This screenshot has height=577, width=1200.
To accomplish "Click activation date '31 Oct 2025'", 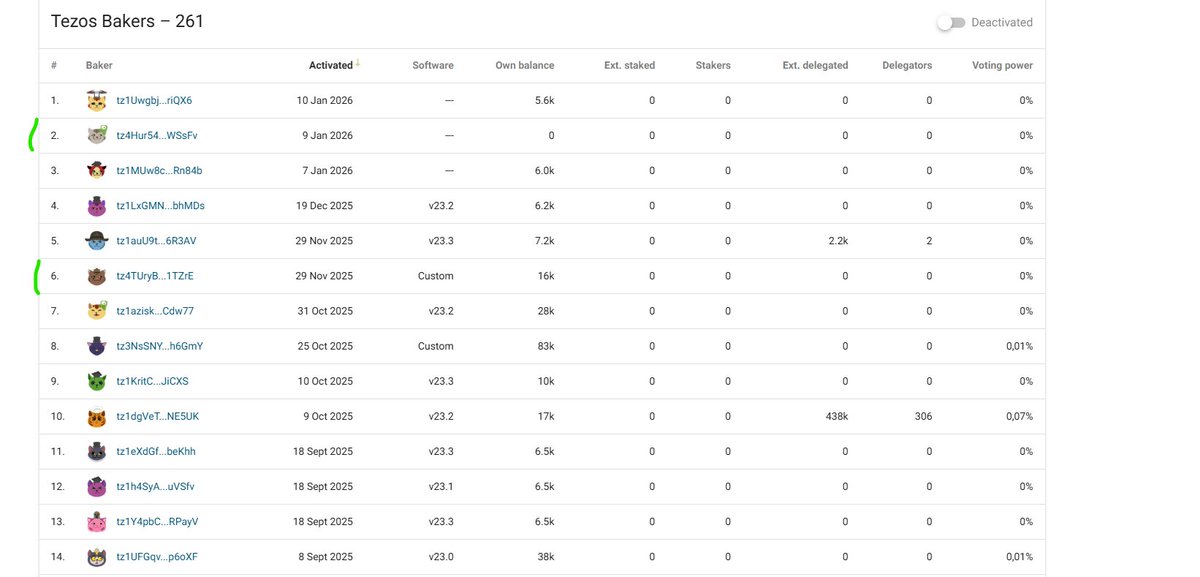I will point(324,311).
